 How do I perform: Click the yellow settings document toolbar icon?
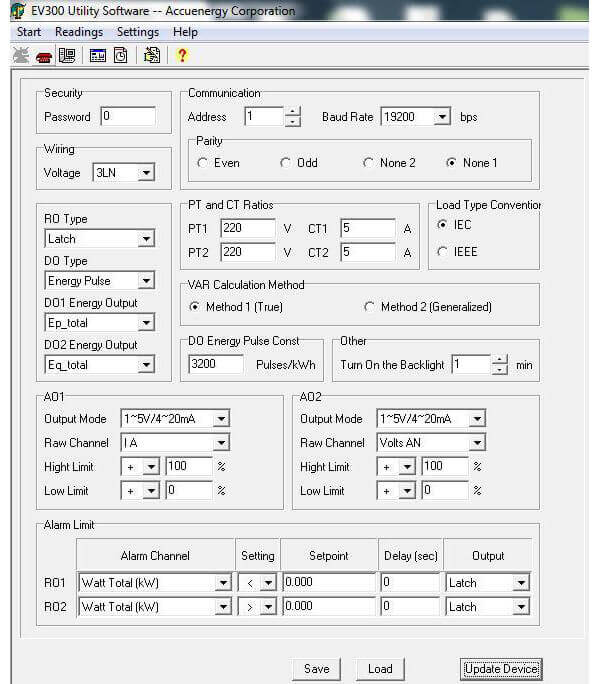[x=152, y=56]
